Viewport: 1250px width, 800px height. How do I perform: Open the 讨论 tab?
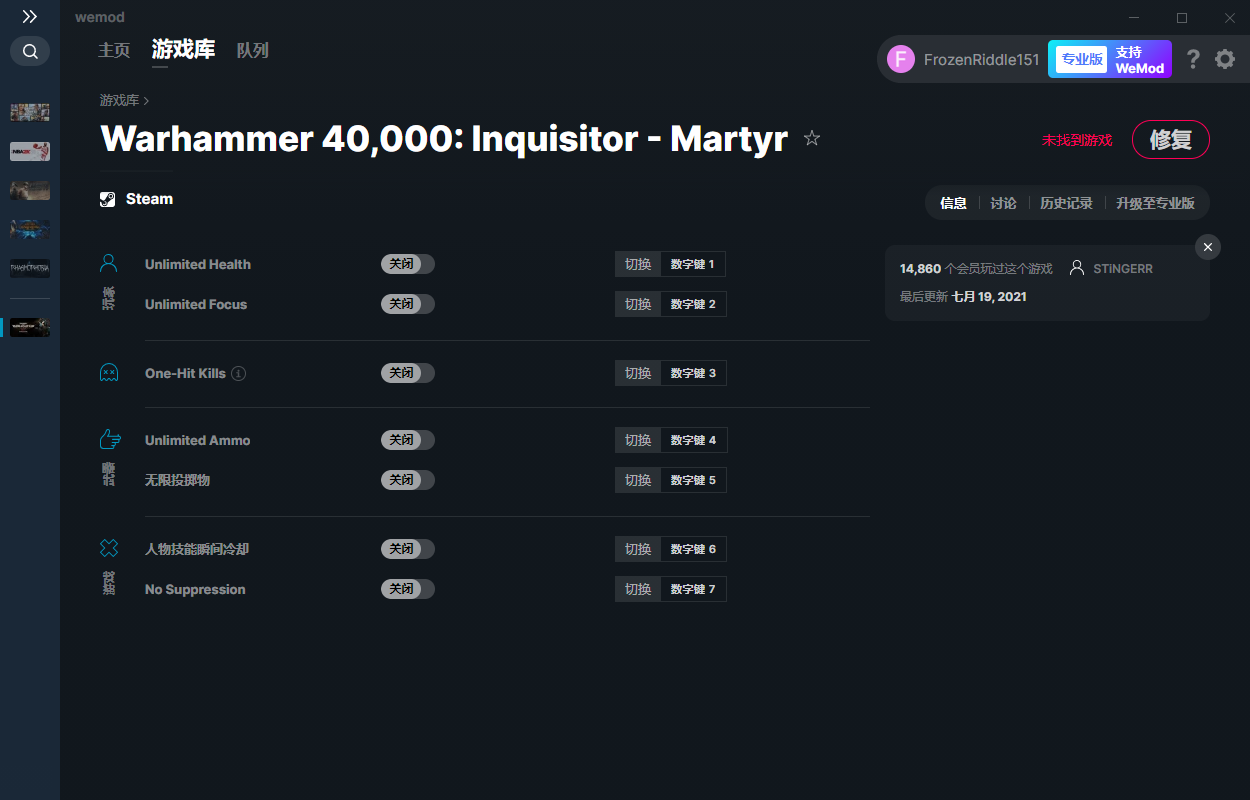click(x=1003, y=203)
